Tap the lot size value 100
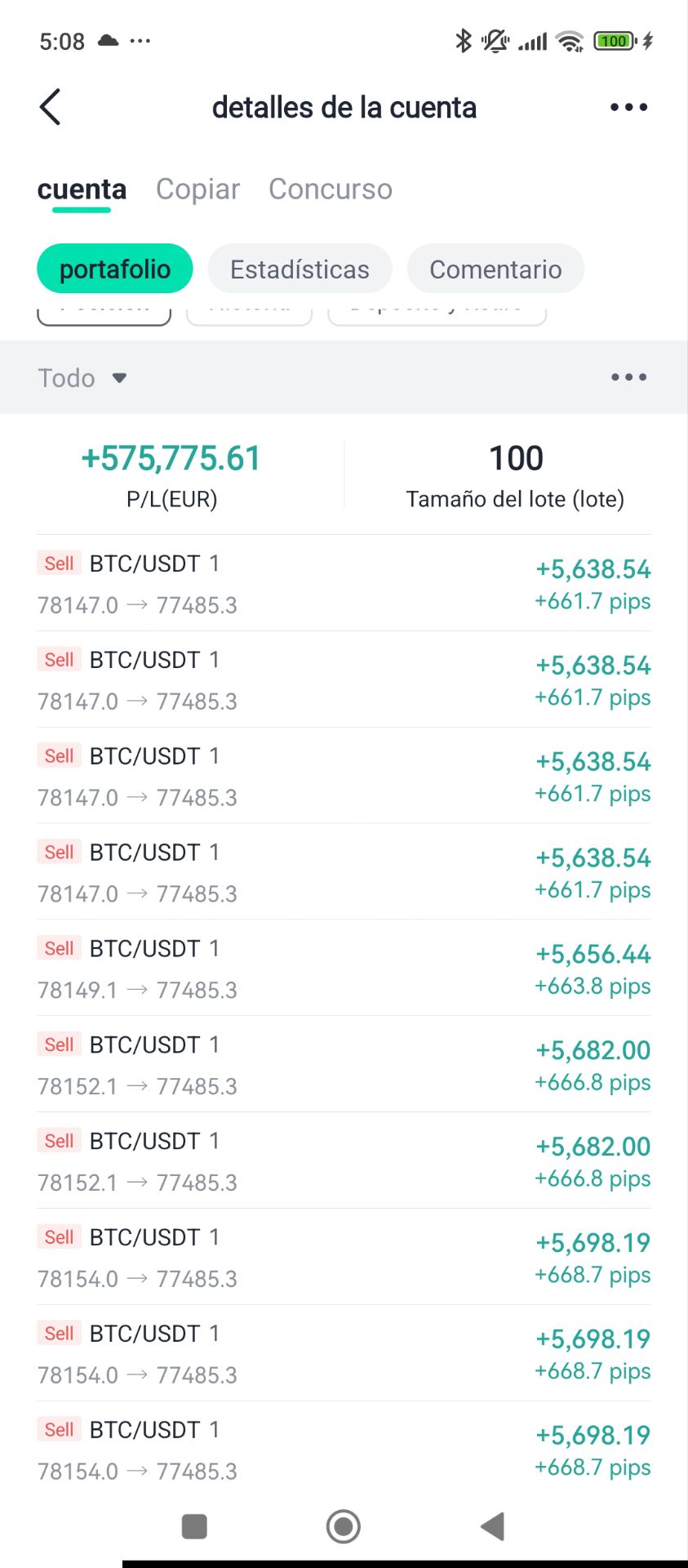This screenshot has width=688, height=1568. pos(516,459)
